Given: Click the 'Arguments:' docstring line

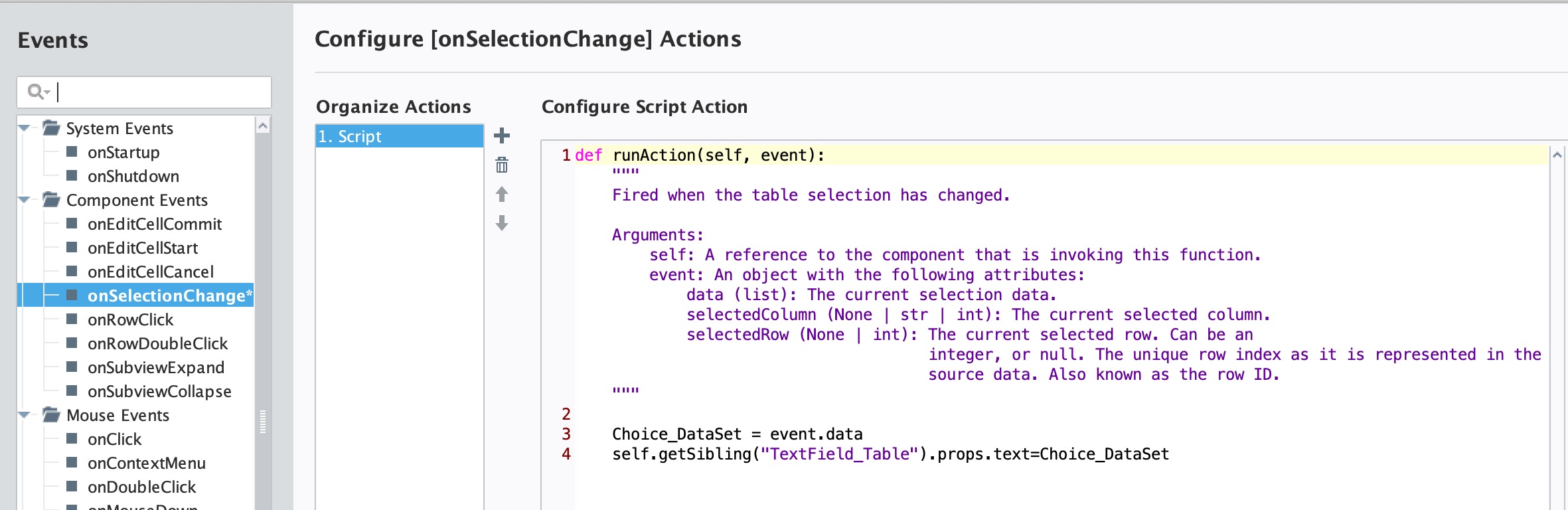Looking at the screenshot, I should (x=657, y=234).
